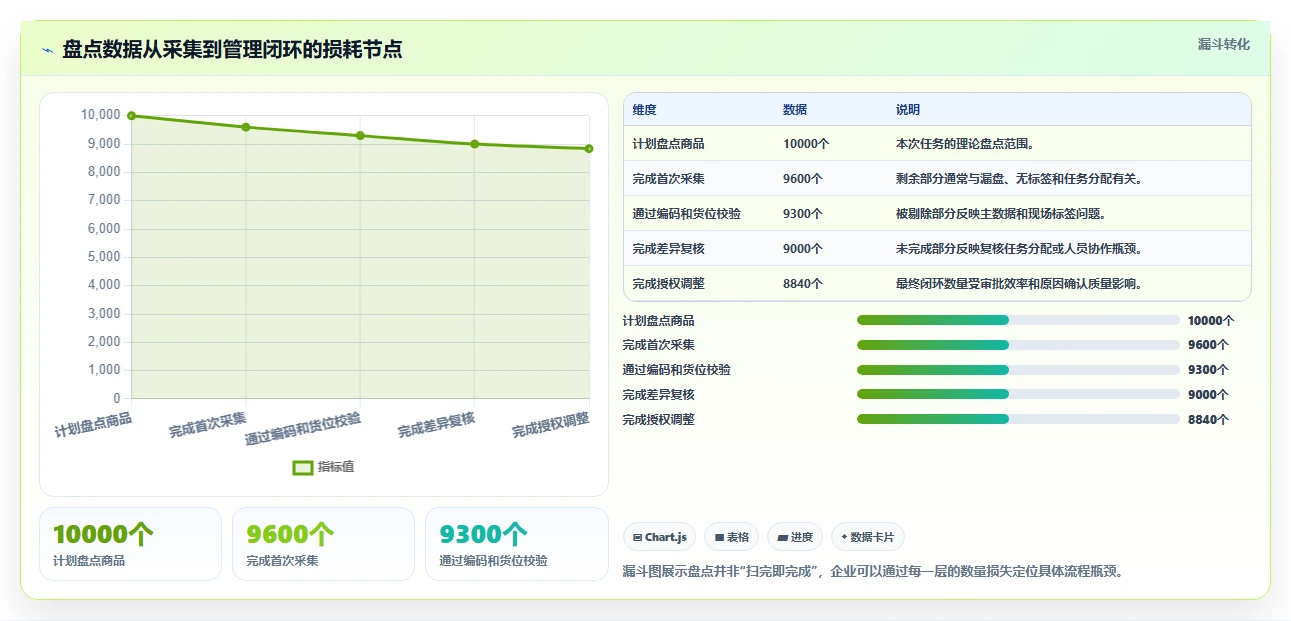
Task: Click the 漏斗转化 label in the header
Action: [x=1224, y=44]
